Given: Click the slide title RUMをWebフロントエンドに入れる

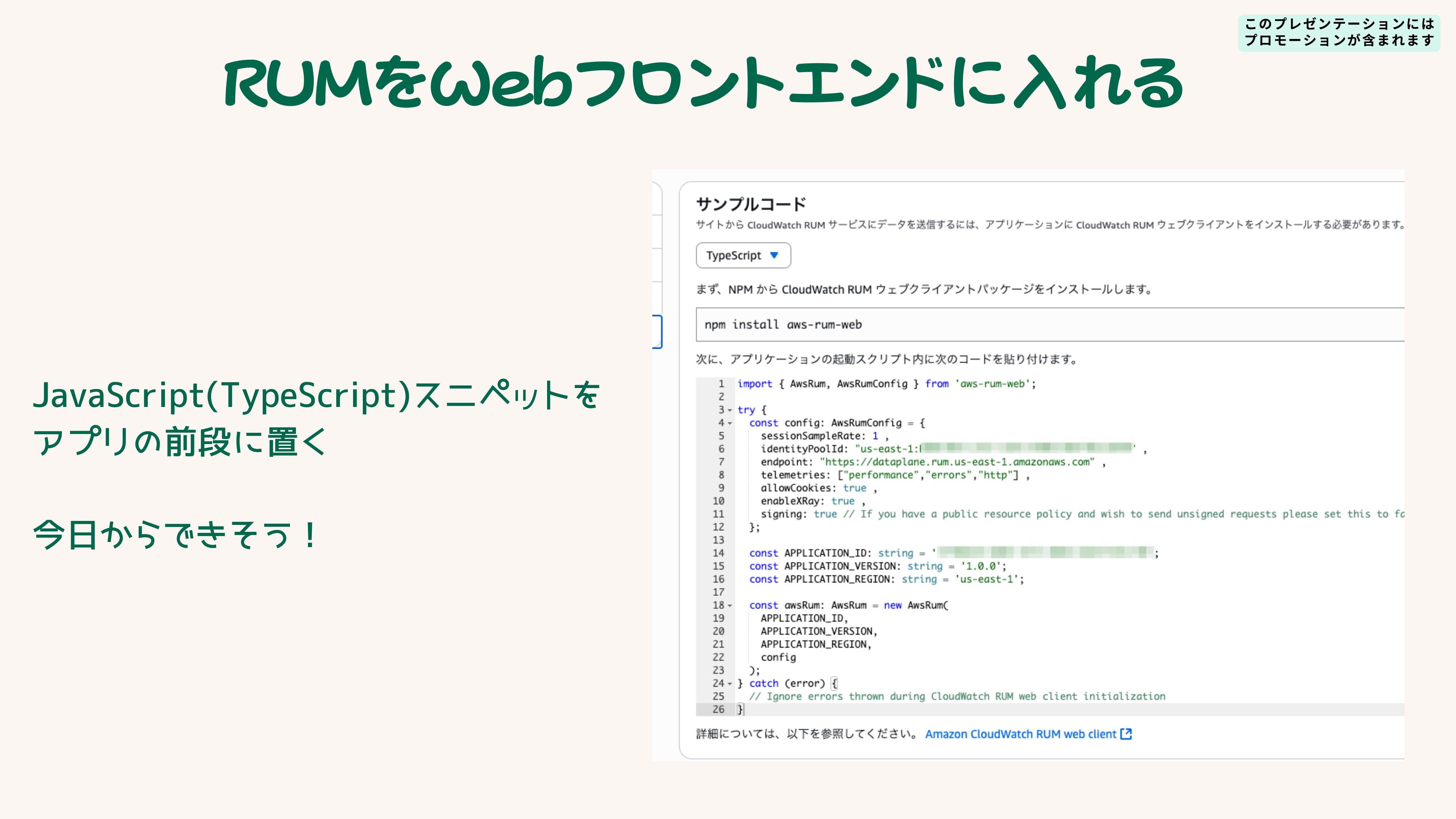Looking at the screenshot, I should pos(704,83).
